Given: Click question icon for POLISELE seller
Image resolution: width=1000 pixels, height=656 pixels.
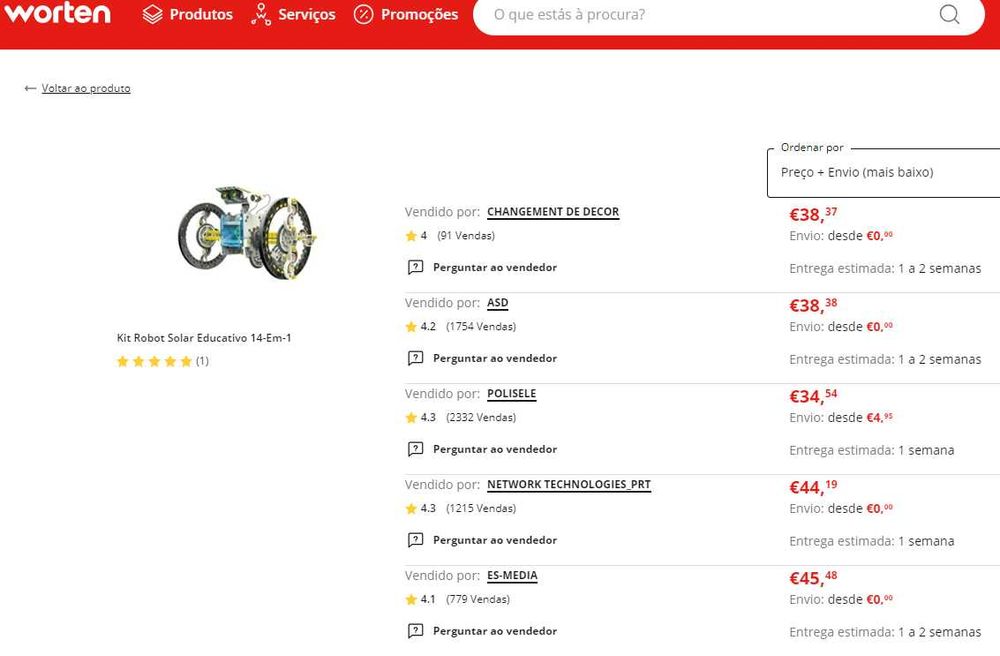Looking at the screenshot, I should [x=416, y=450].
